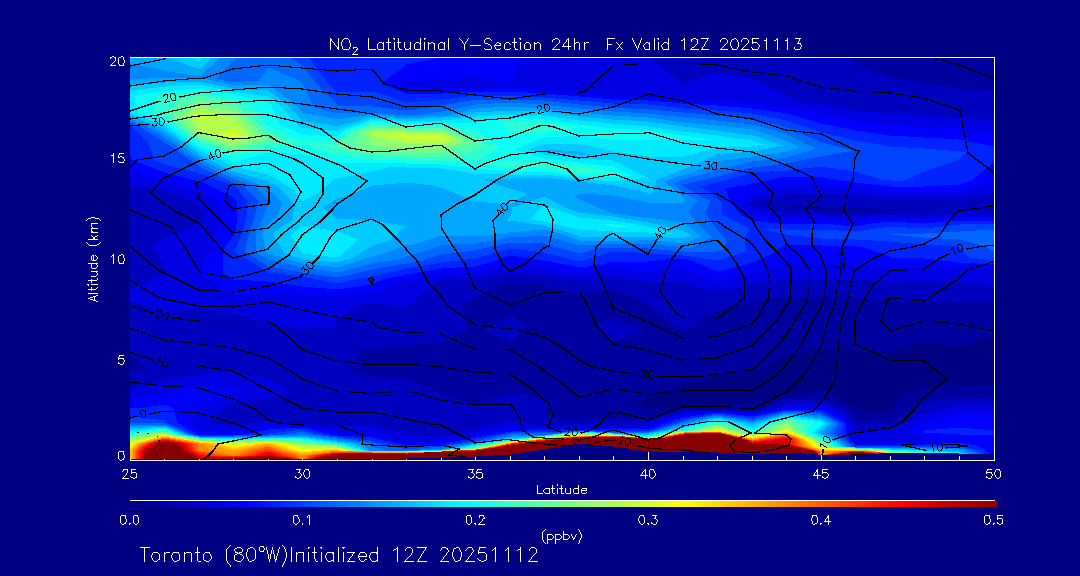Viewport: 1080px width, 576px height.
Task: Click color scale label 0.3
Action: coord(648,521)
